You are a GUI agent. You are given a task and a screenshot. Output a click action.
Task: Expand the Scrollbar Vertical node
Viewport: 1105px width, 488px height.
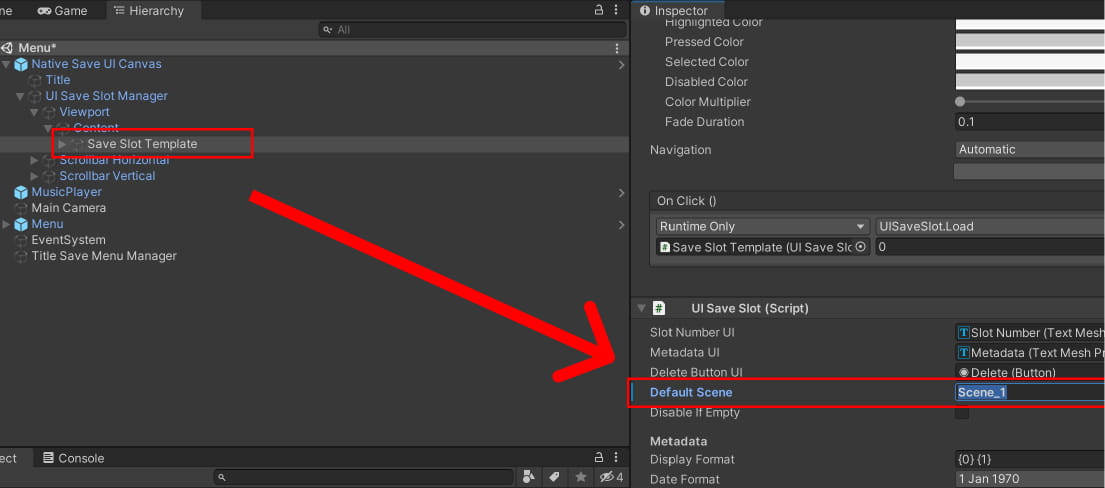click(x=35, y=176)
